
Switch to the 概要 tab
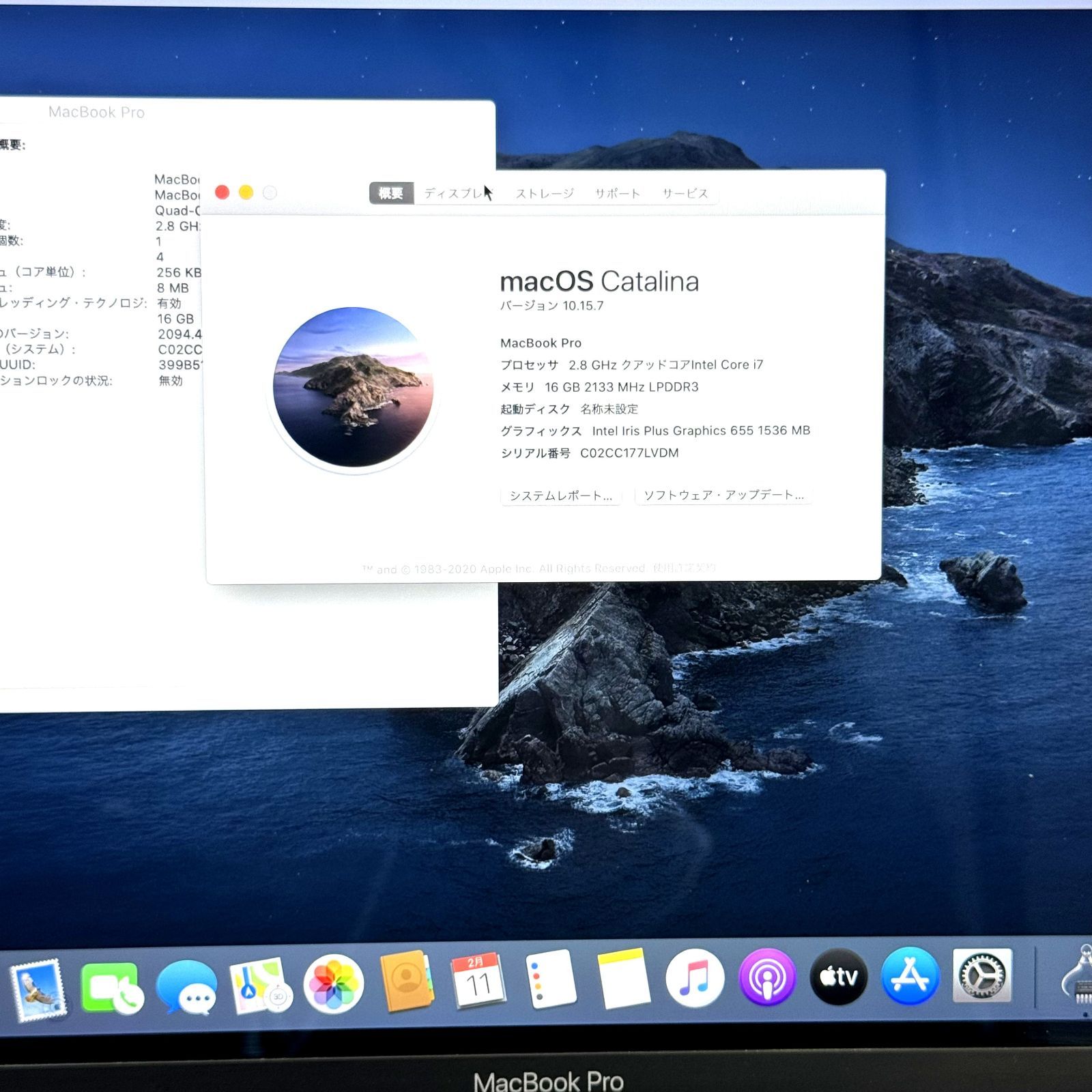click(x=391, y=193)
